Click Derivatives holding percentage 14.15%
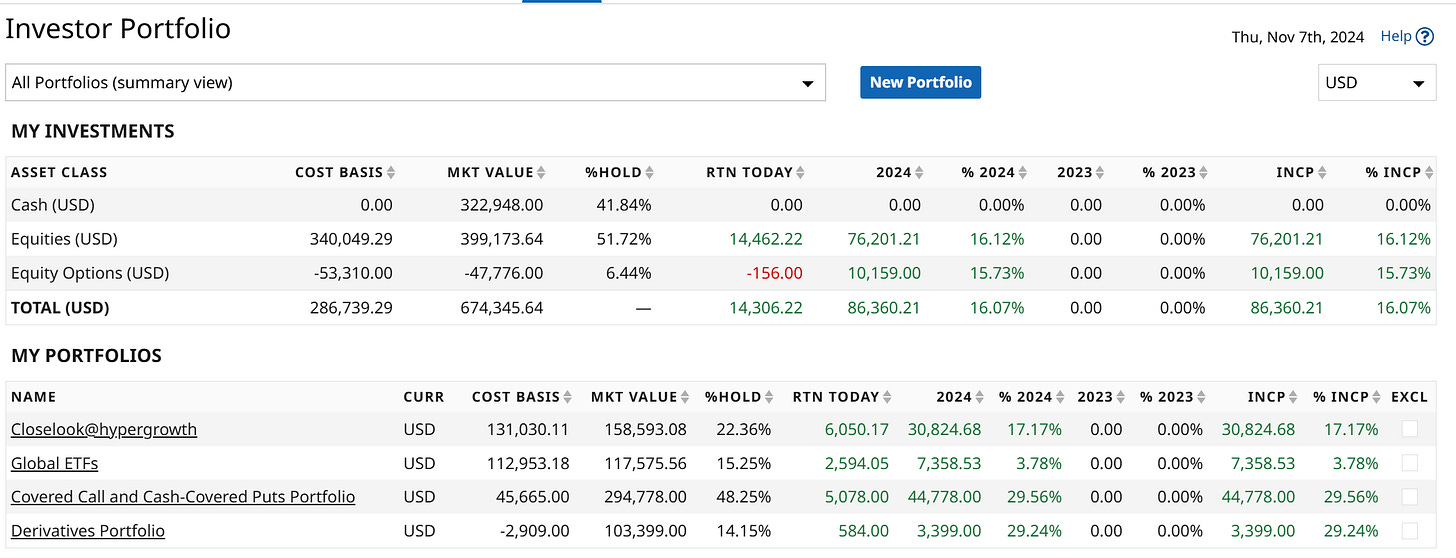The image size is (1456, 558). (x=744, y=531)
